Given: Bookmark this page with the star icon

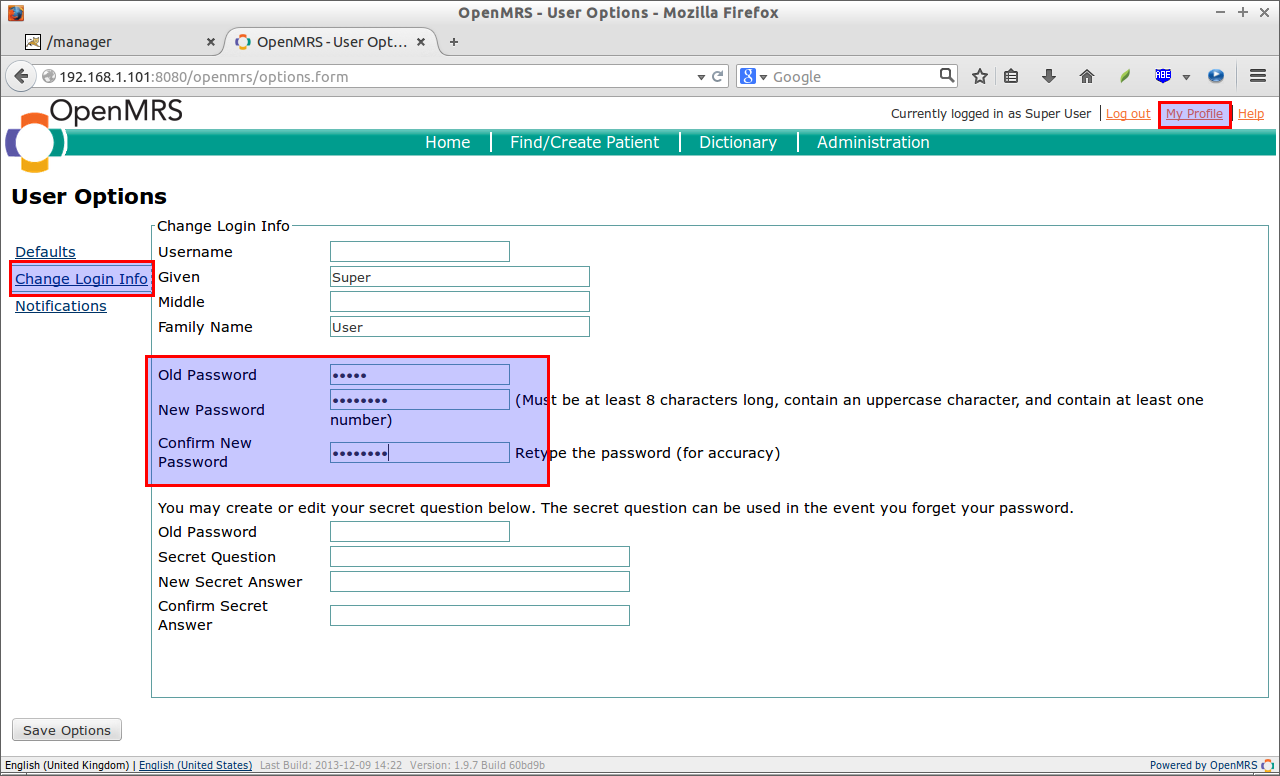Looking at the screenshot, I should coord(980,76).
